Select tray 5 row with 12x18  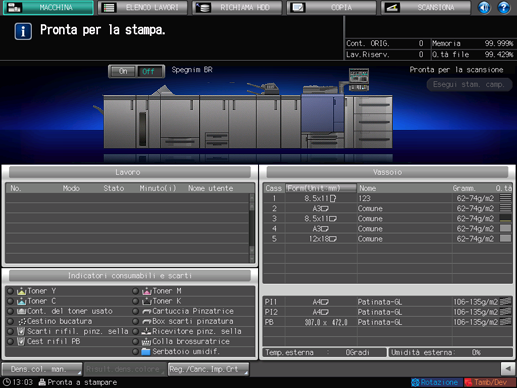[387, 239]
